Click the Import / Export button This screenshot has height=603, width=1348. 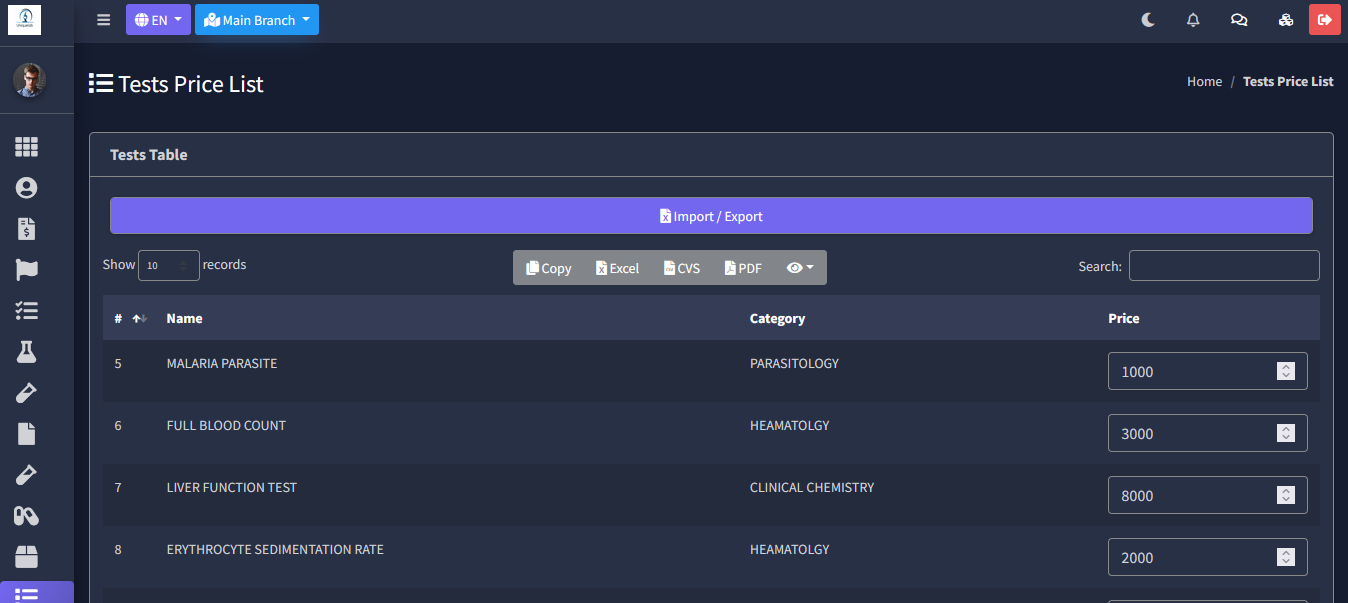(x=711, y=216)
